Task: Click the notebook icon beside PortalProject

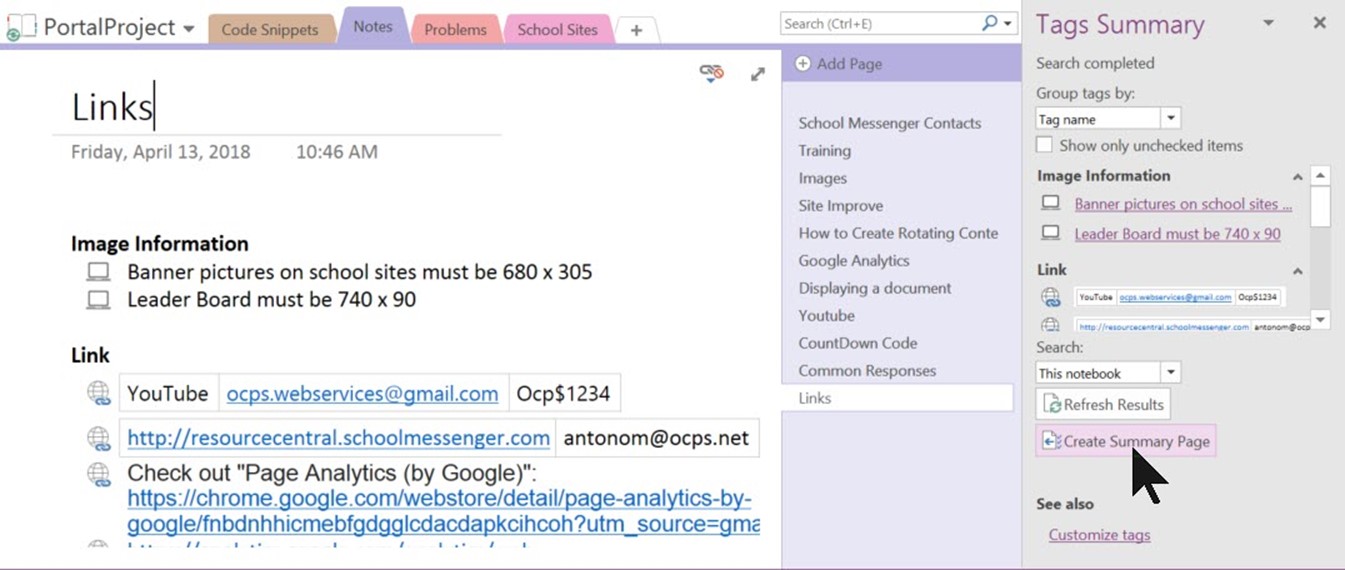Action: point(20,27)
